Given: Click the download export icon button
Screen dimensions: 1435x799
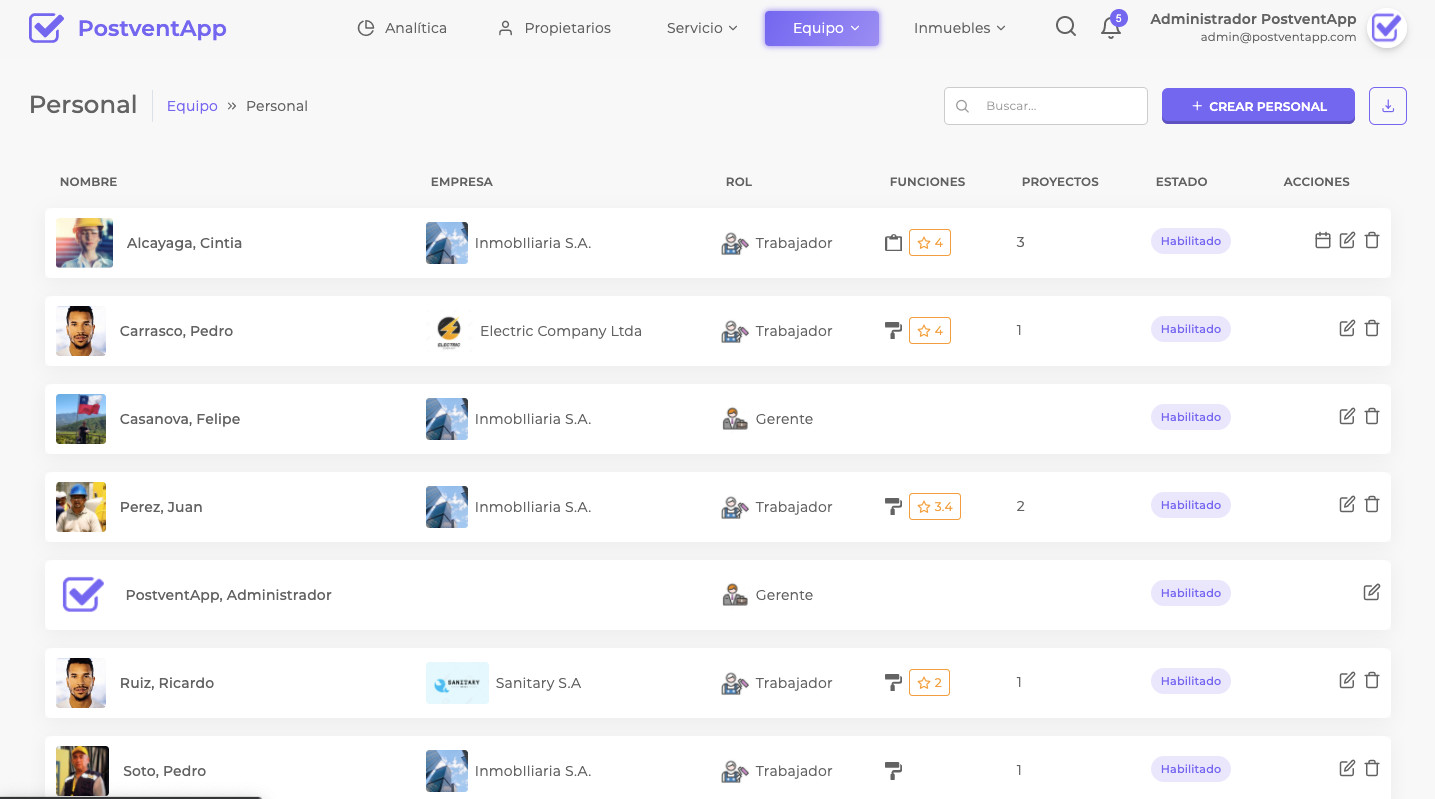Looking at the screenshot, I should 1388,106.
